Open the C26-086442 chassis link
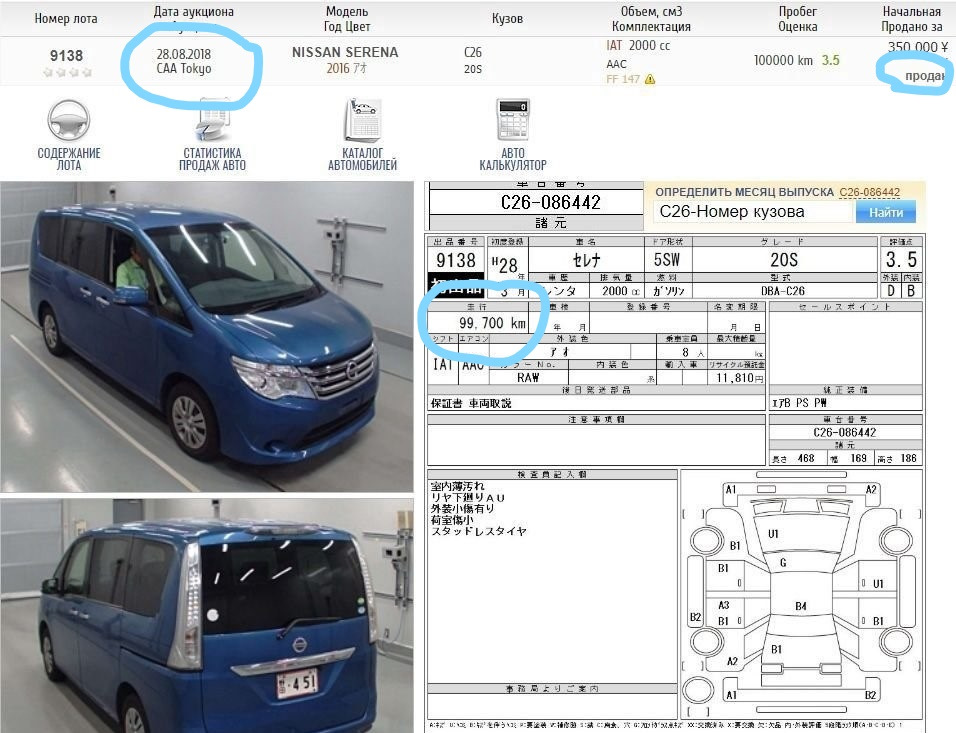This screenshot has height=733, width=956. [869, 192]
